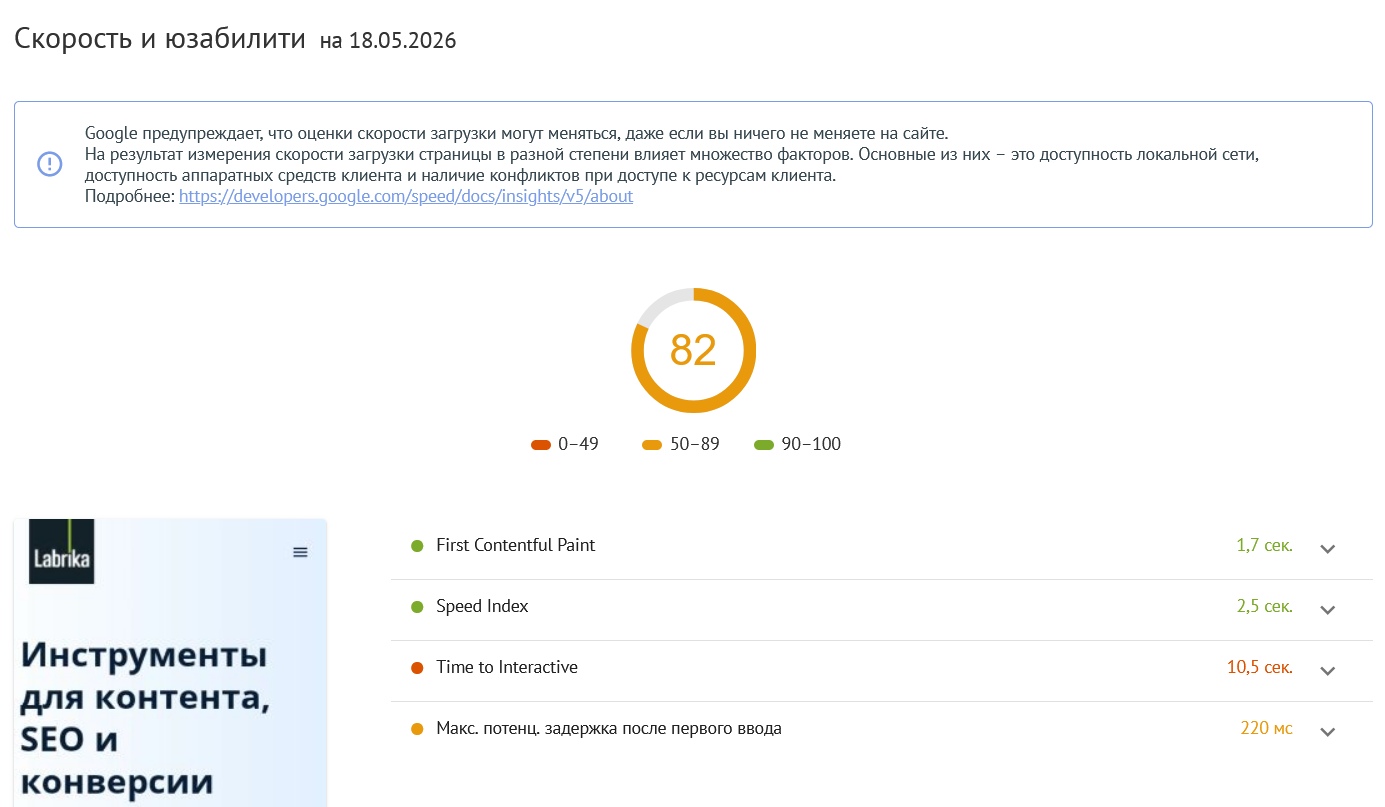Open the developers.google.com speed insights link
Screen dimensions: 1385x807
coord(406,196)
